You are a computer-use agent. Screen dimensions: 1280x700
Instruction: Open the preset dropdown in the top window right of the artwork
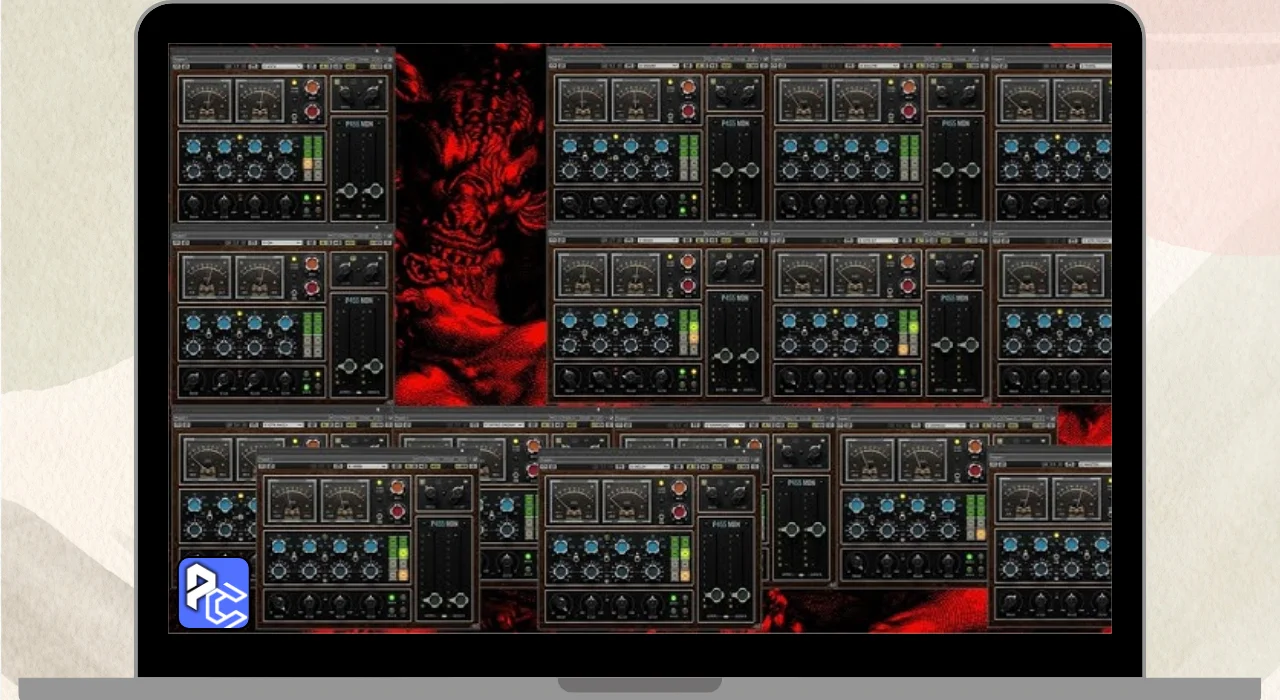658,66
